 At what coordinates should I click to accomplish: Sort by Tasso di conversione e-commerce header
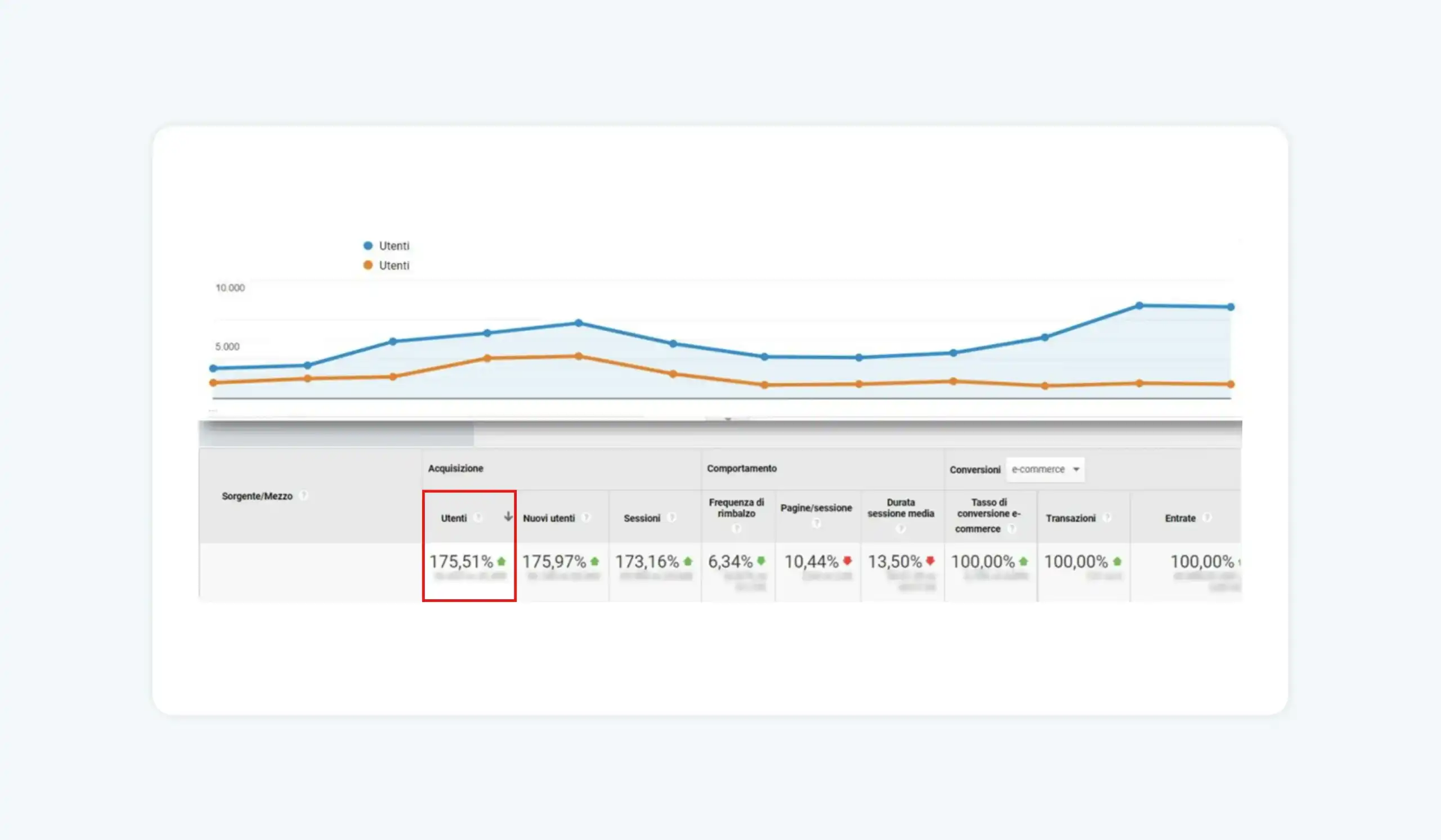click(988, 515)
